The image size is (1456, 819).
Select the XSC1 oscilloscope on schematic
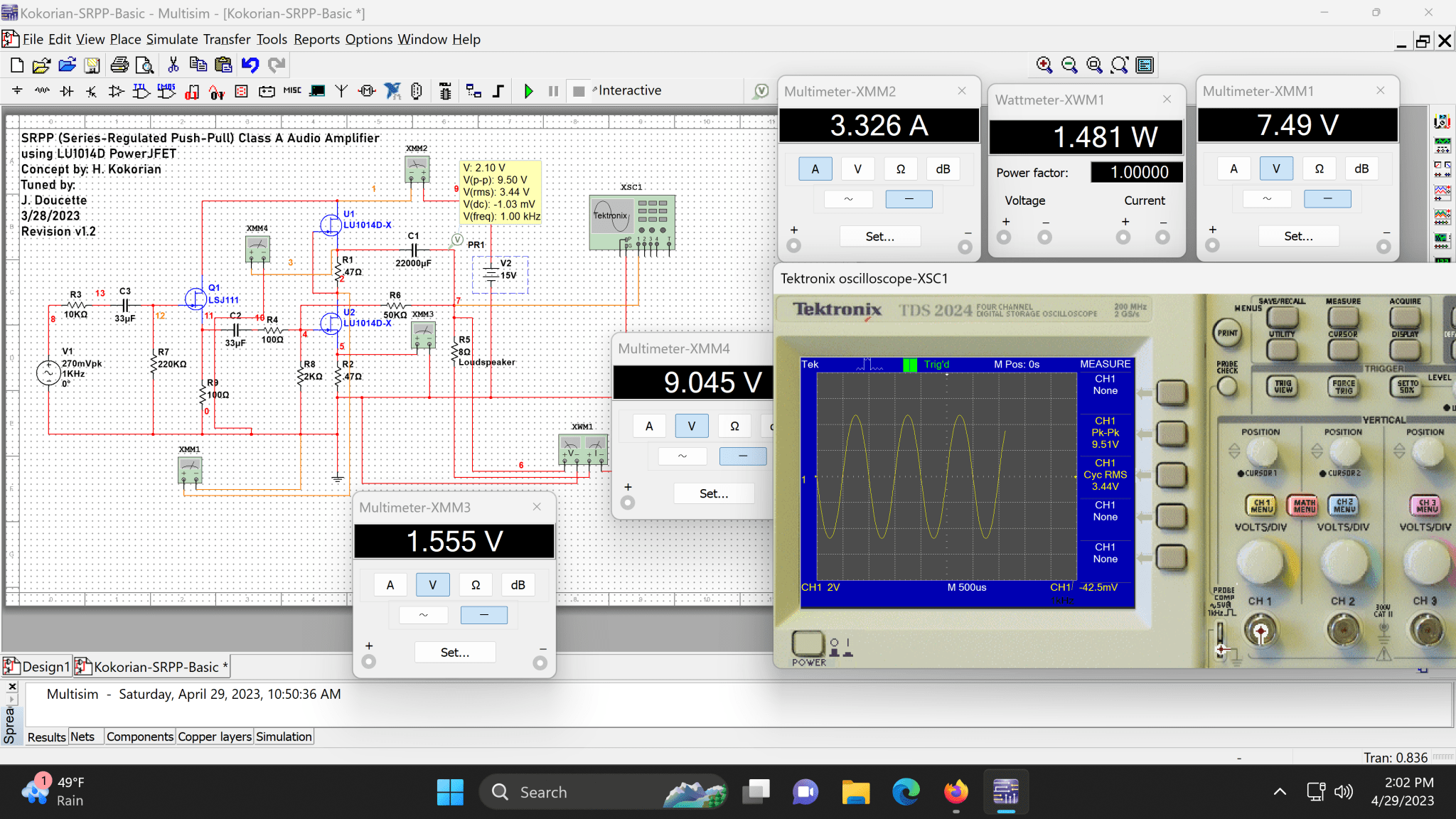tap(632, 223)
